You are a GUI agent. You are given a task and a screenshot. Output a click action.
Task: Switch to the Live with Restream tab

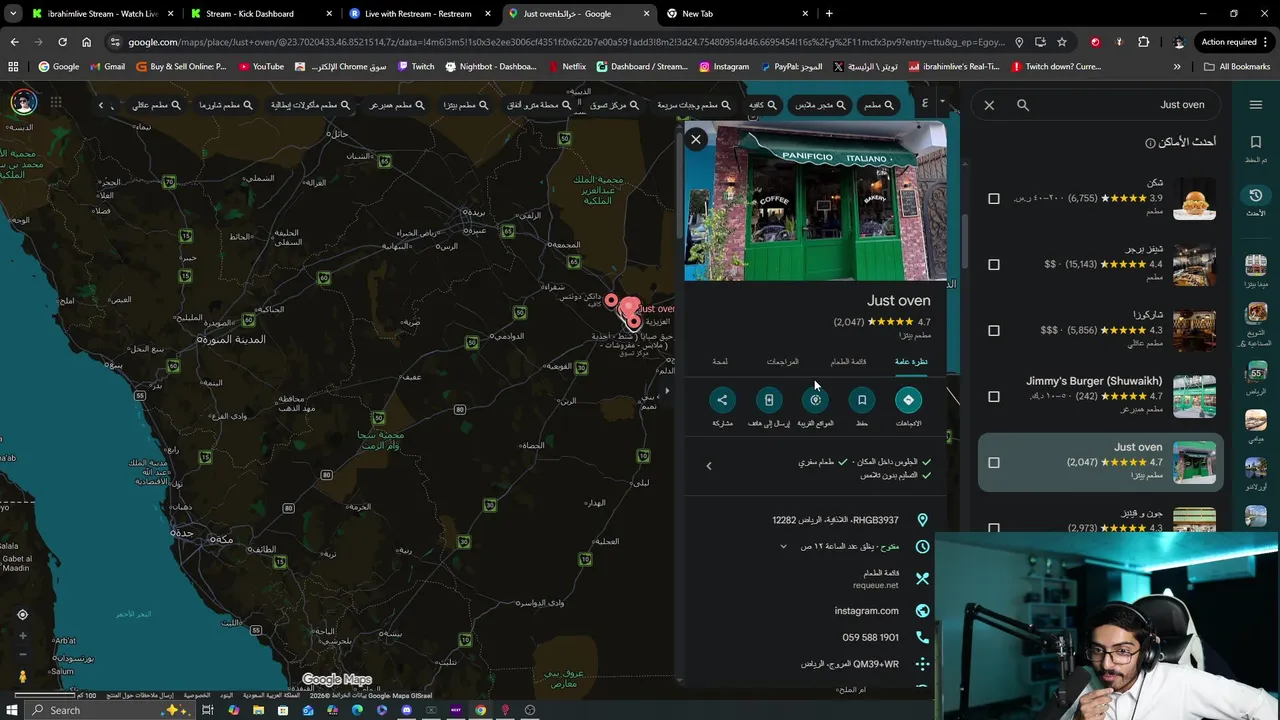coord(419,14)
